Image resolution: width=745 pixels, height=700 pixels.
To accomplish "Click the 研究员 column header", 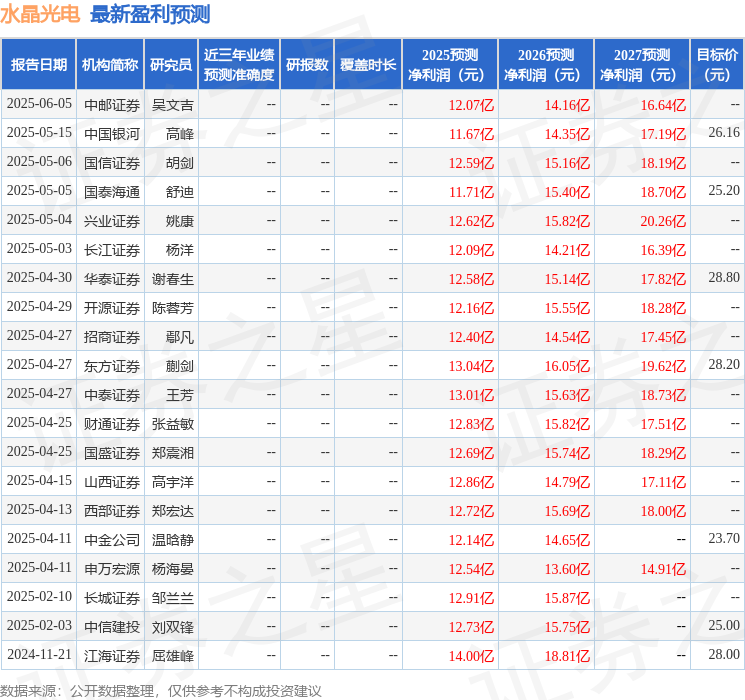I will 171,65.
